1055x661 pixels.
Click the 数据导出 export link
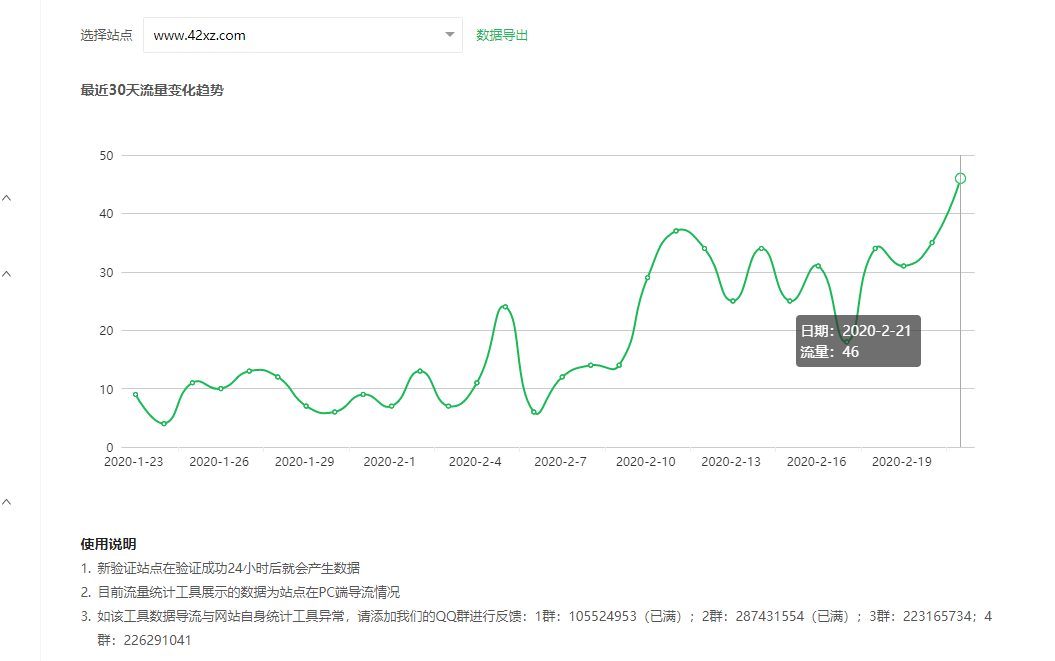click(x=502, y=35)
